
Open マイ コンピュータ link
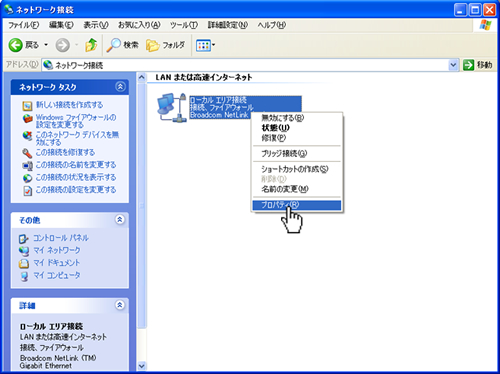coord(57,275)
